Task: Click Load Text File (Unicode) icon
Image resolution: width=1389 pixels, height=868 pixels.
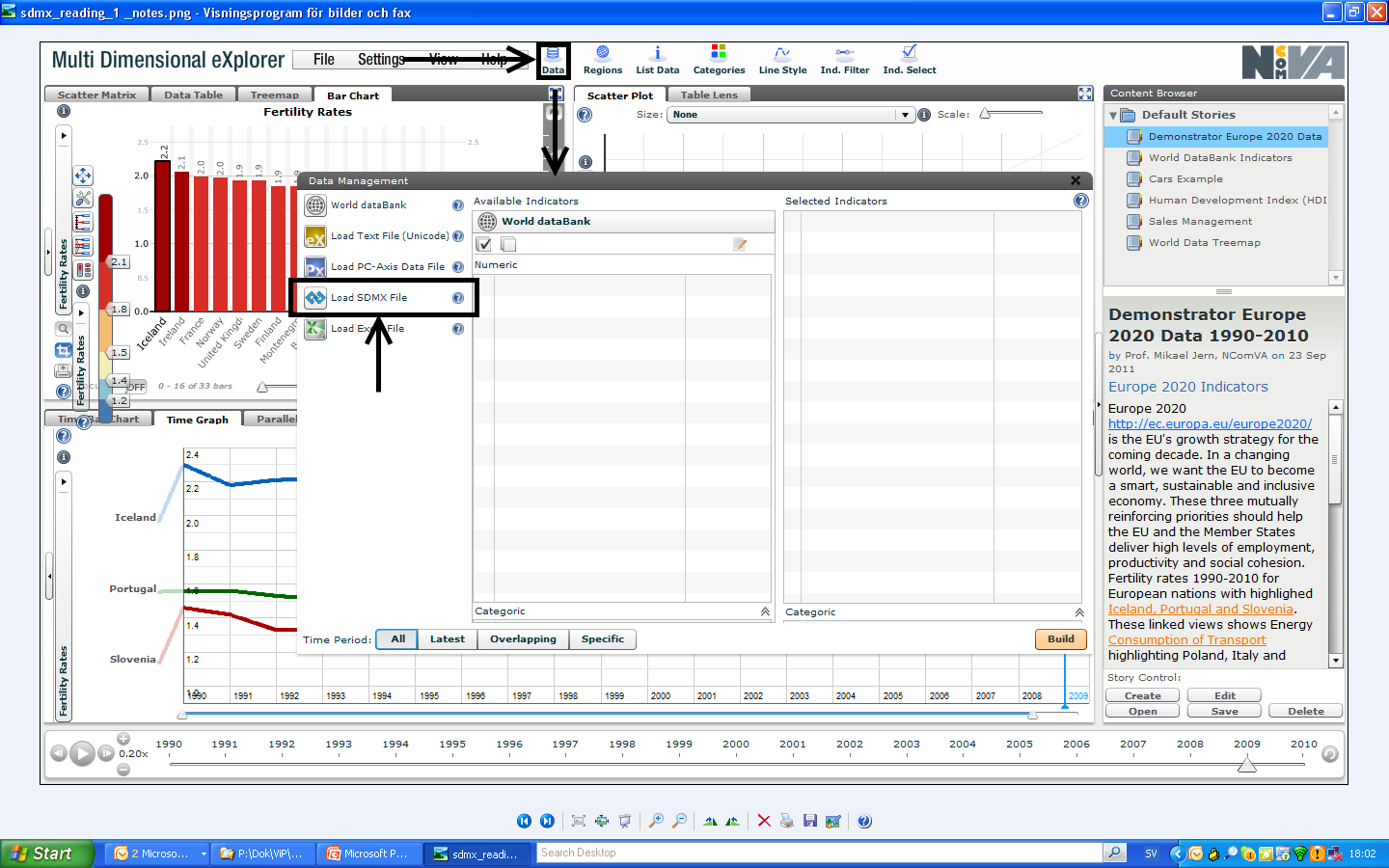Action: tap(315, 236)
